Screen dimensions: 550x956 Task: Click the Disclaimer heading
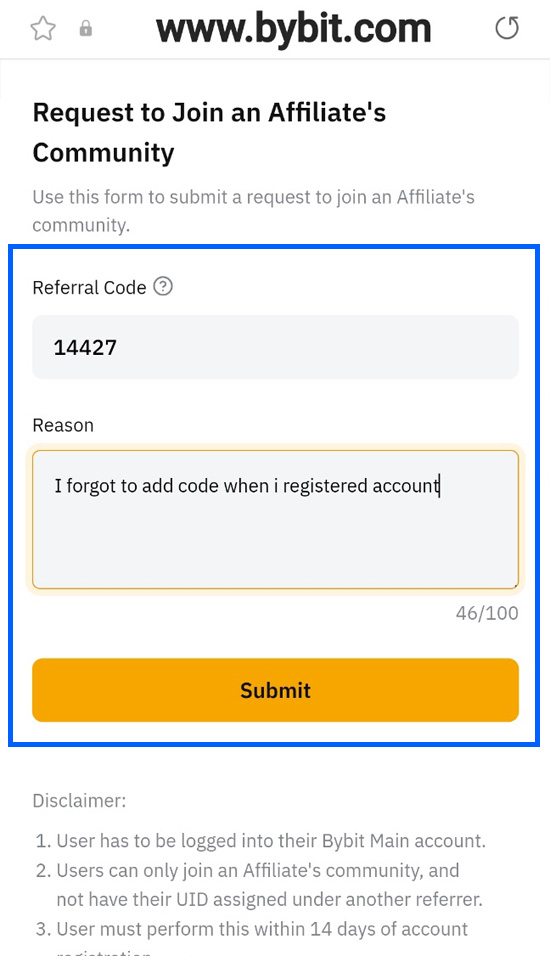coord(79,800)
